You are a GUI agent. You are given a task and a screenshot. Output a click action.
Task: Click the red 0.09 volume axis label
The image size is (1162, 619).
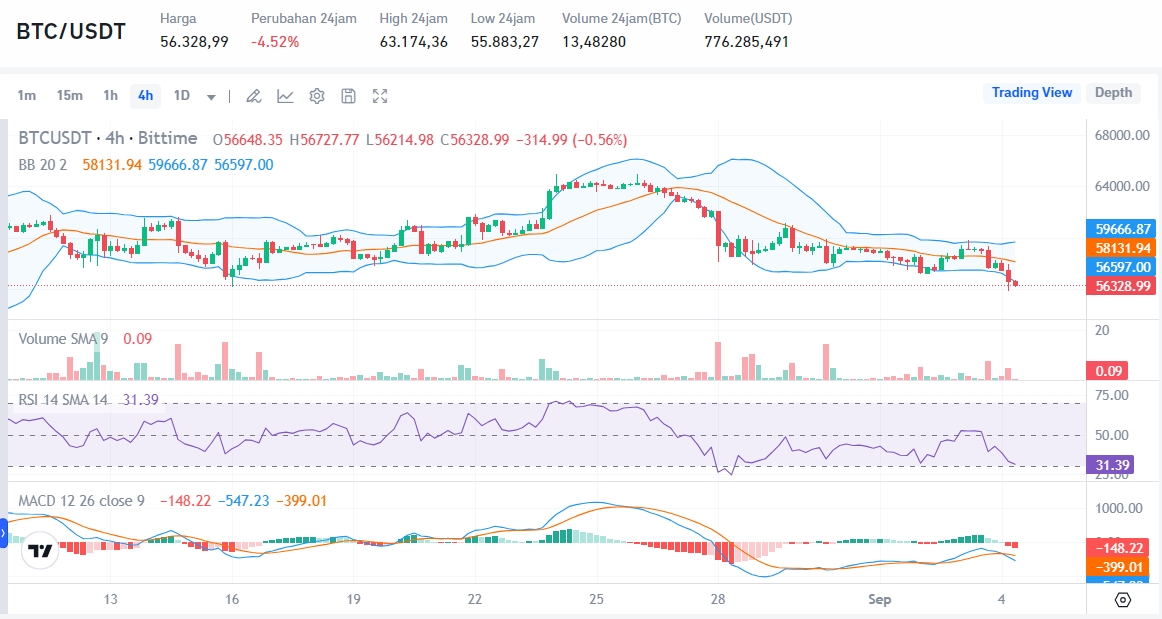(1108, 371)
